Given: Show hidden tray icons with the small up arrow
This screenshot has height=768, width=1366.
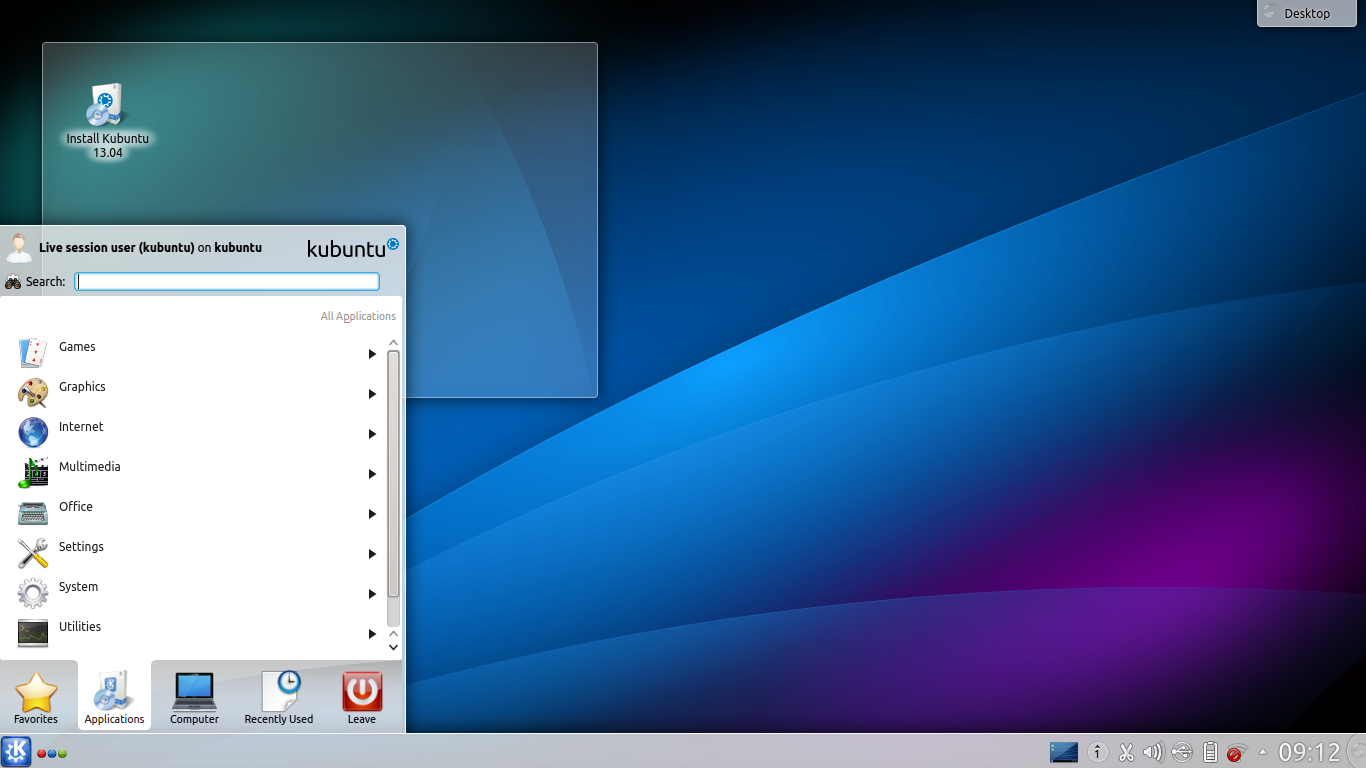Looking at the screenshot, I should [1262, 752].
